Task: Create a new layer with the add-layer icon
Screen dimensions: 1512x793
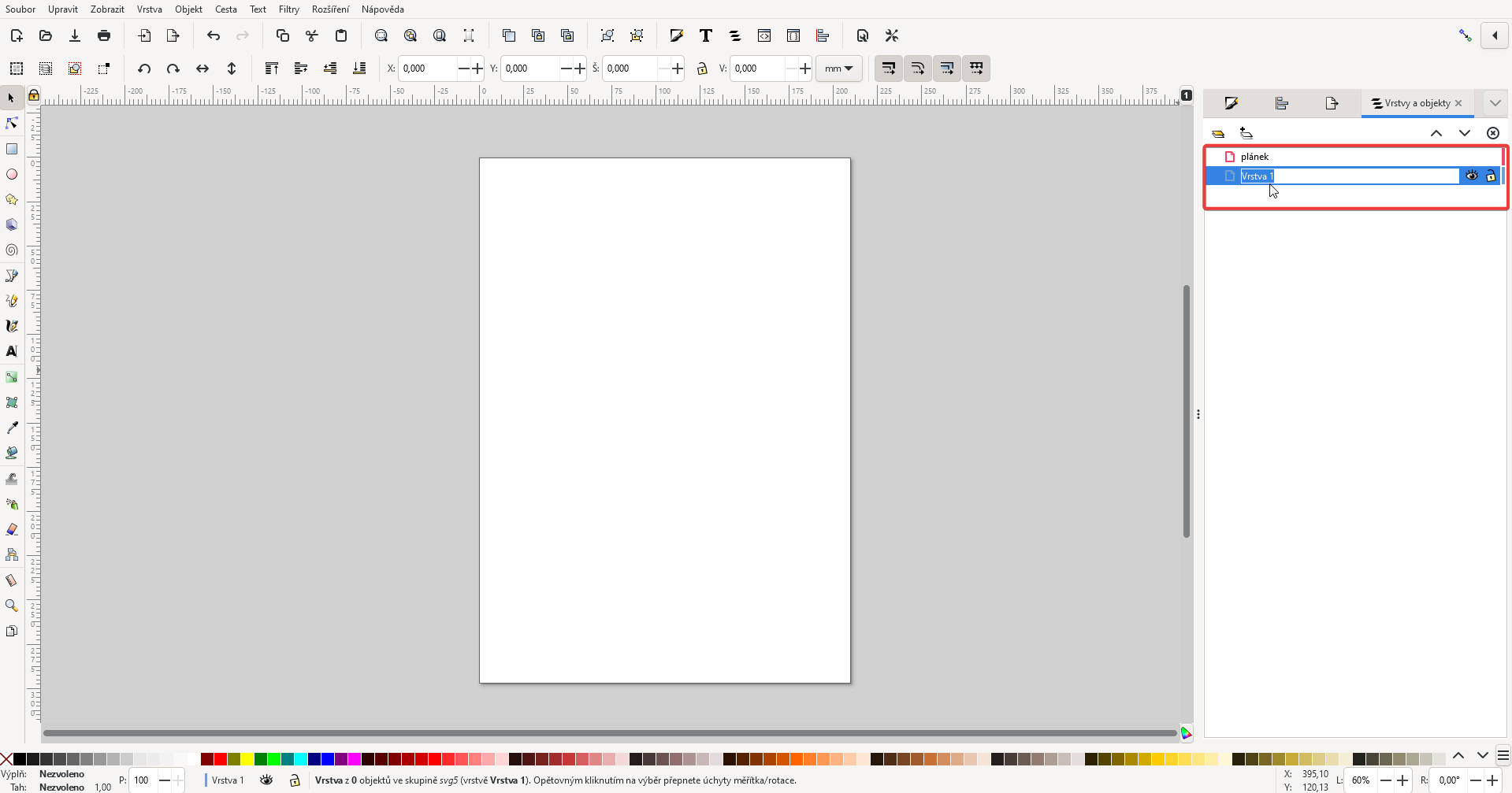Action: pos(1247,132)
